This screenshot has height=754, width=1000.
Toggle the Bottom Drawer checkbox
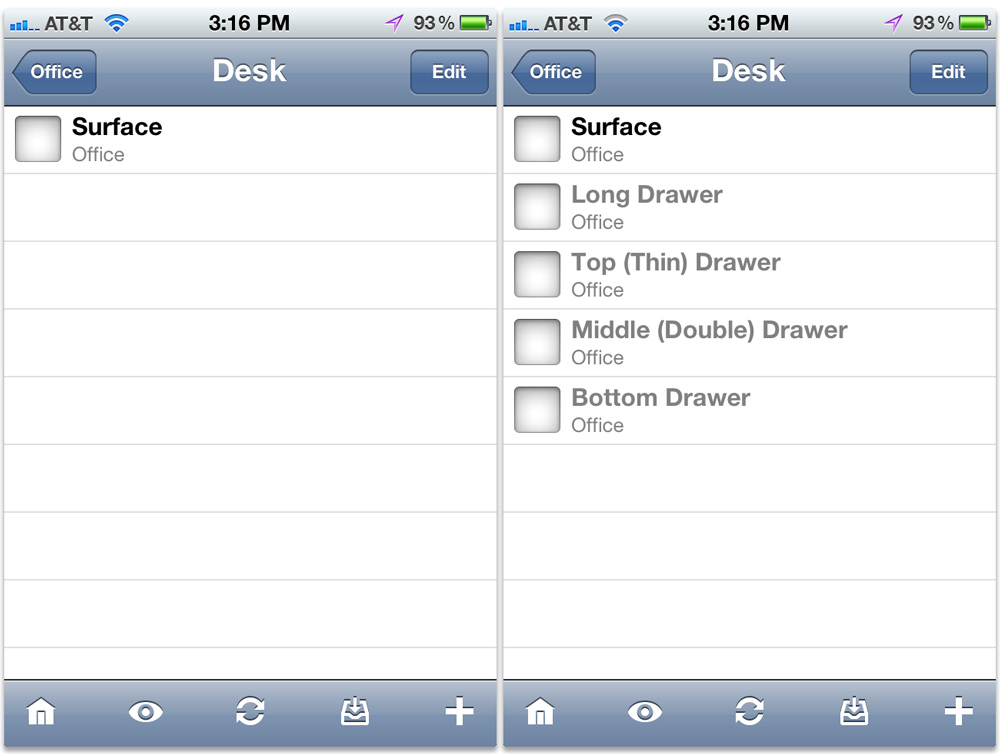pos(537,410)
